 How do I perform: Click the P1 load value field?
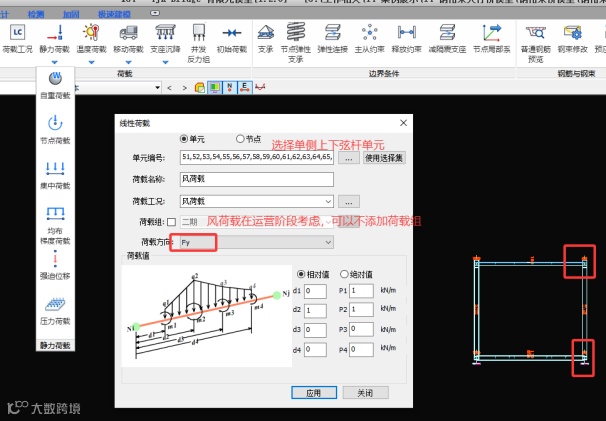pos(361,291)
